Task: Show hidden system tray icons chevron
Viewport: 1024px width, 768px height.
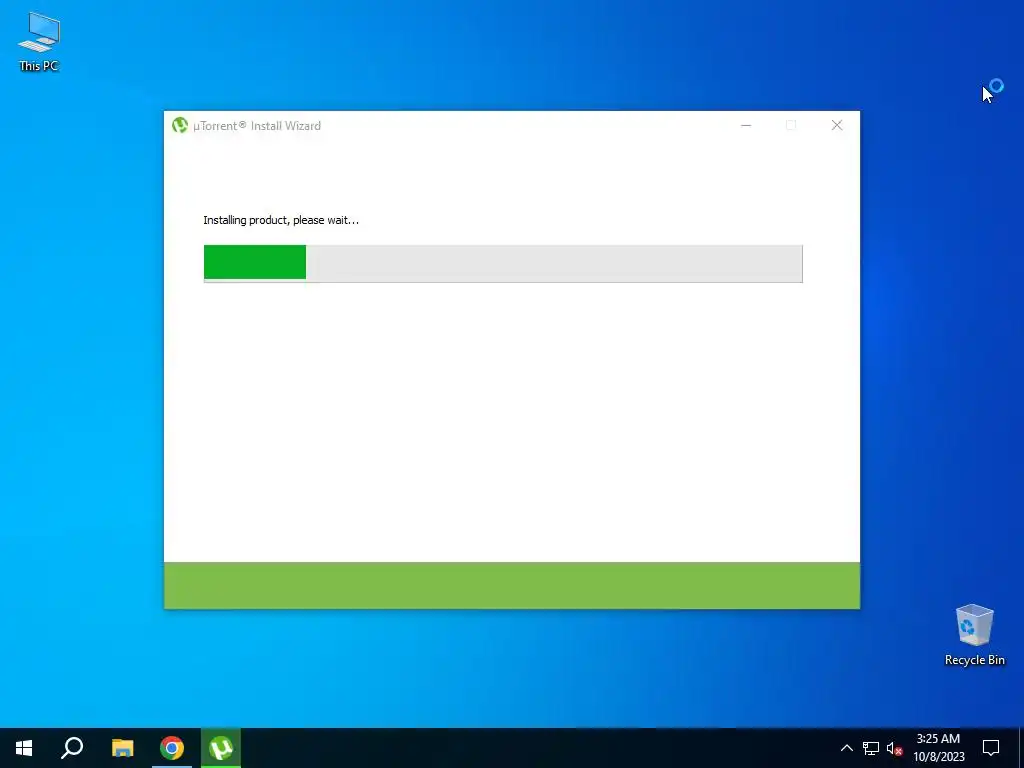Action: 846,748
